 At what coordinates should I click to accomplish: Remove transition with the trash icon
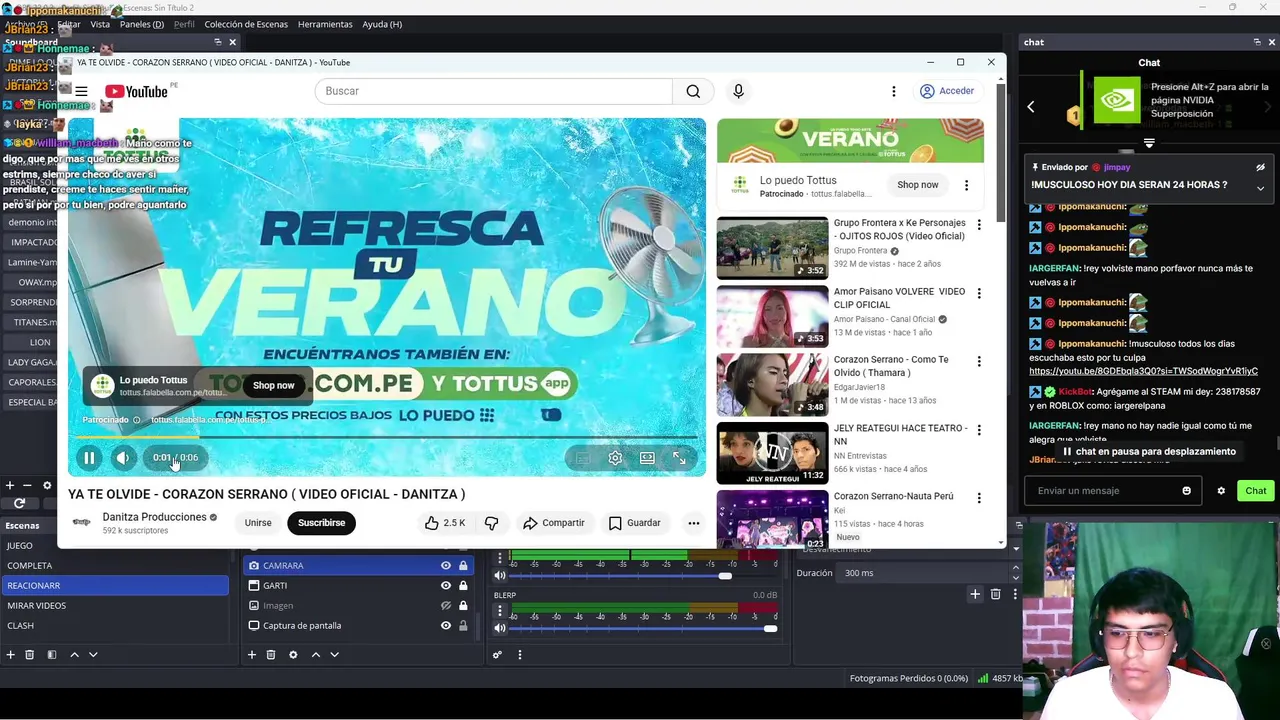point(995,594)
